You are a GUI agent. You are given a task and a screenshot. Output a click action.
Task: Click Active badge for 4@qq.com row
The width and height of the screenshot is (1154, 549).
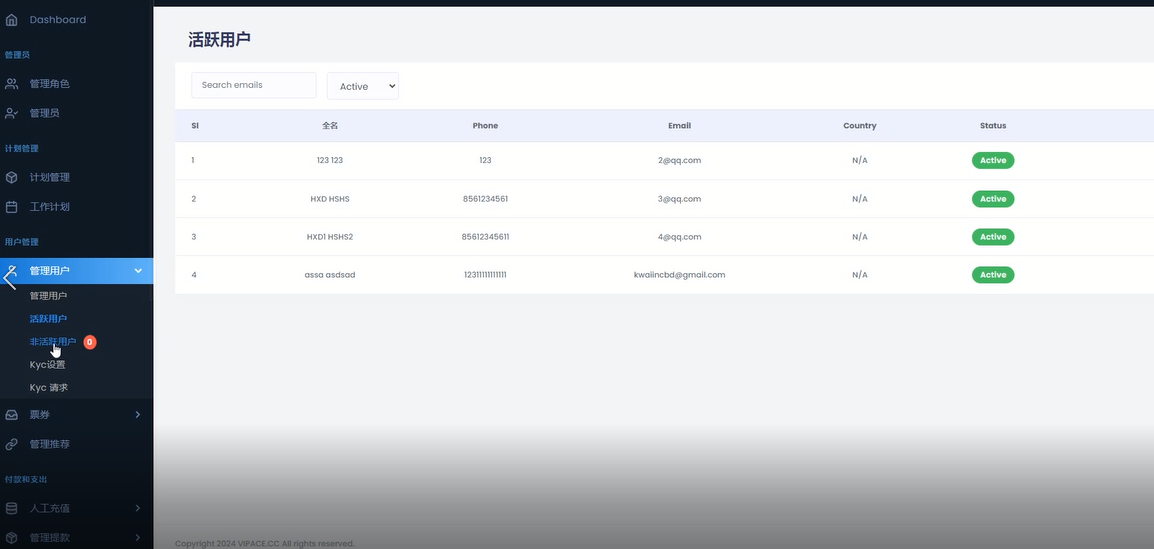click(993, 237)
